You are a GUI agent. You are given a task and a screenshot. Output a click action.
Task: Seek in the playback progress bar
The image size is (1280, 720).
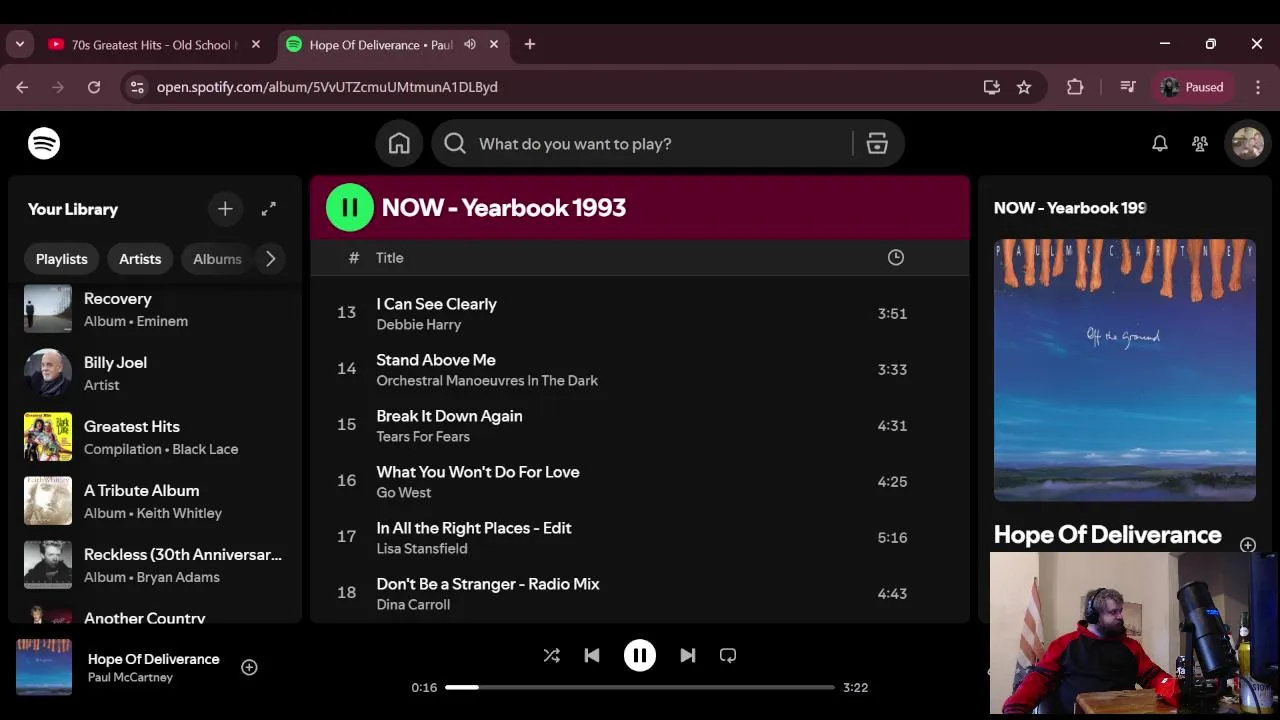tap(640, 687)
